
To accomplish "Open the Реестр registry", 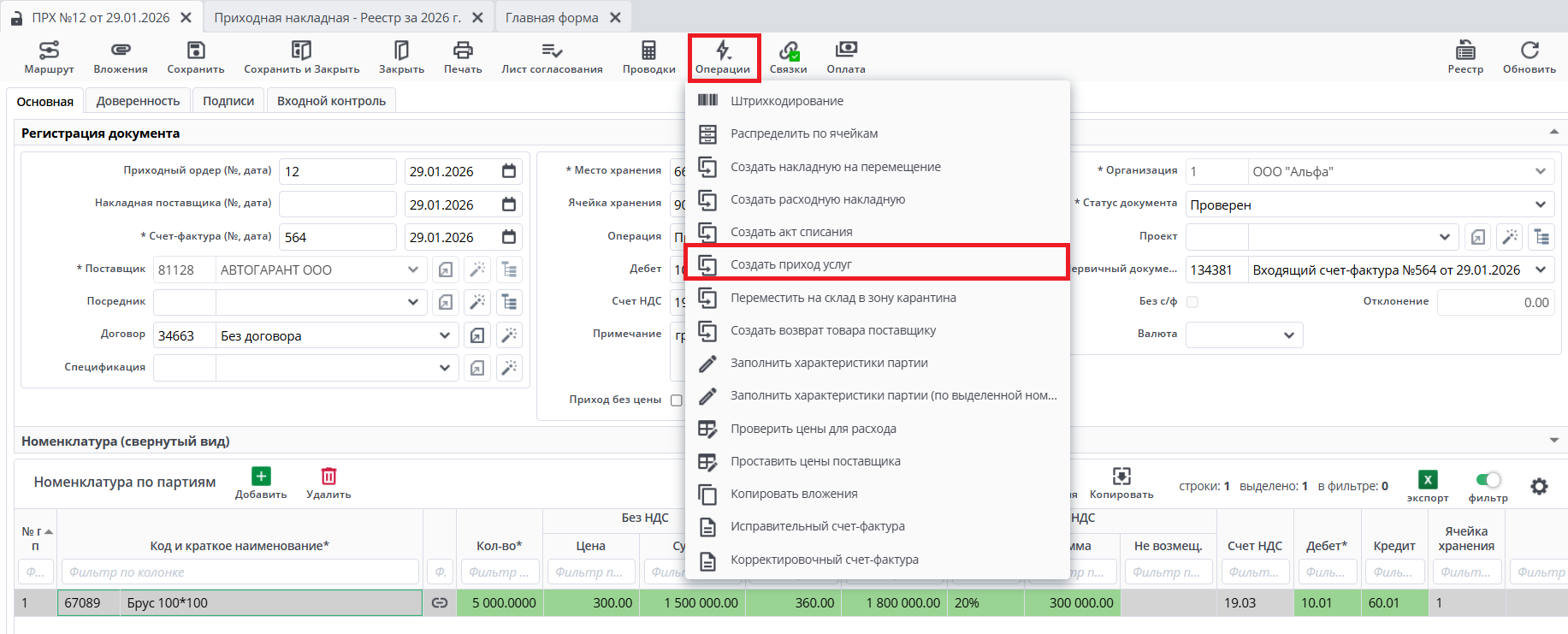I will click(x=1465, y=57).
